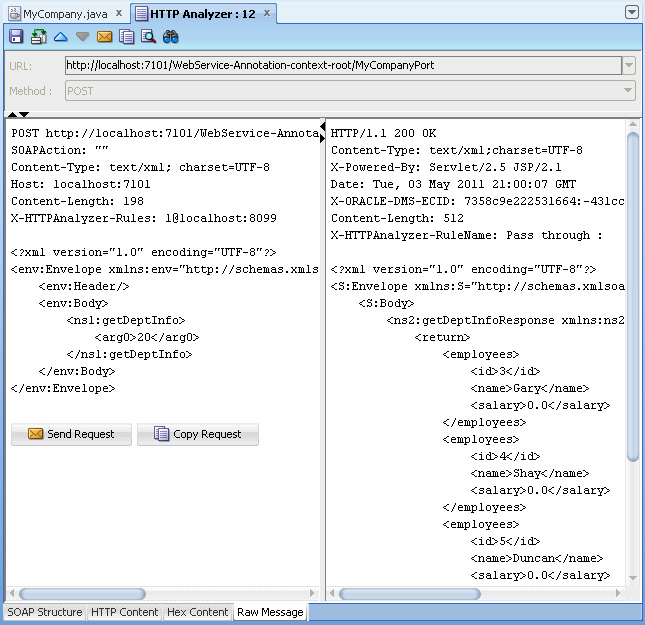Click the request pane horizontal scrollbar thumb

(82, 594)
